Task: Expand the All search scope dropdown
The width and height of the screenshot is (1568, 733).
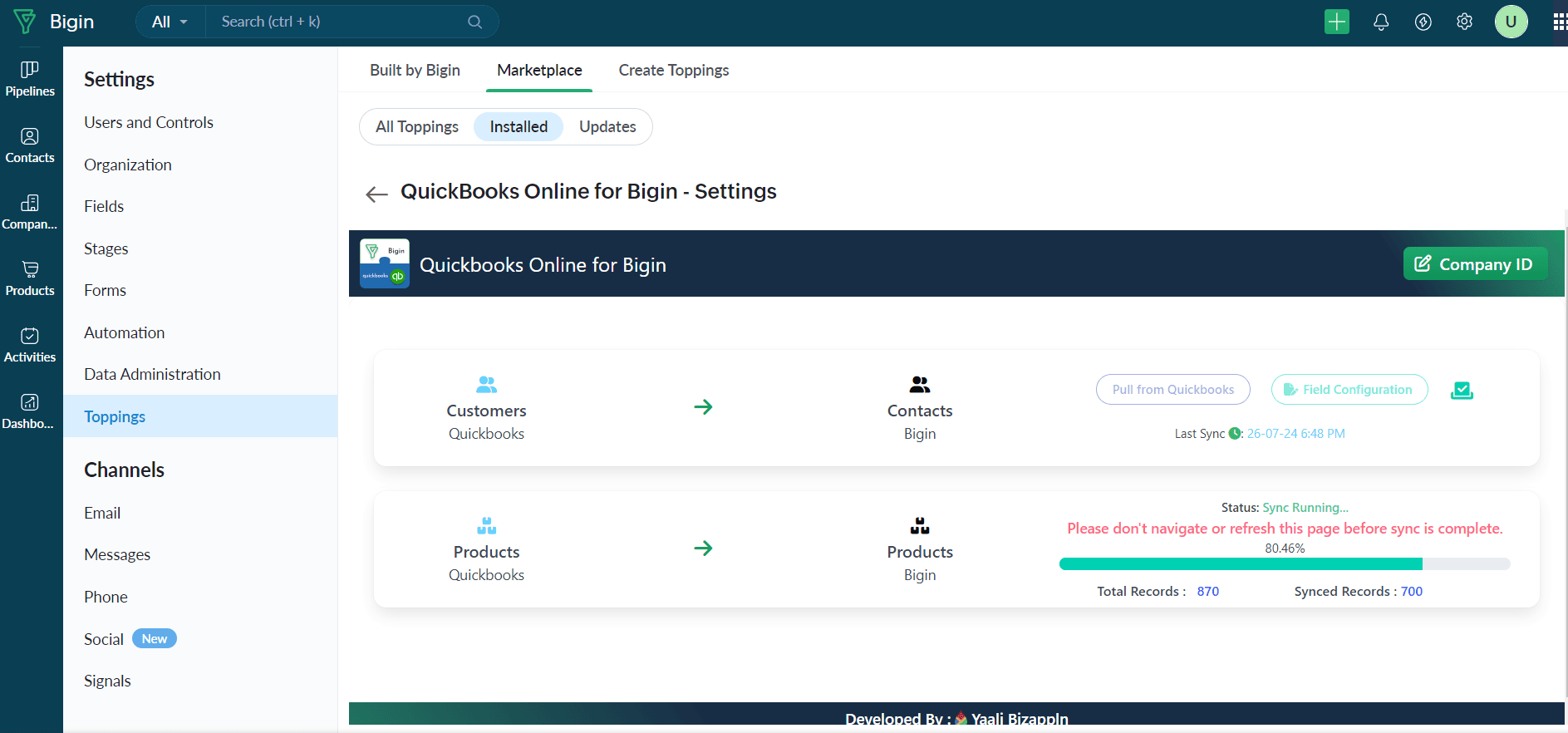Action: (170, 22)
